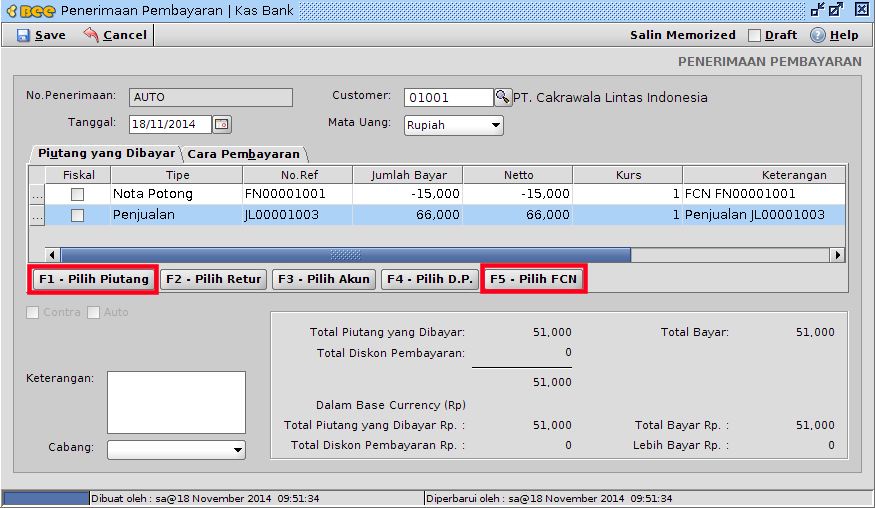
Task: Click the Netto column header
Action: click(518, 175)
